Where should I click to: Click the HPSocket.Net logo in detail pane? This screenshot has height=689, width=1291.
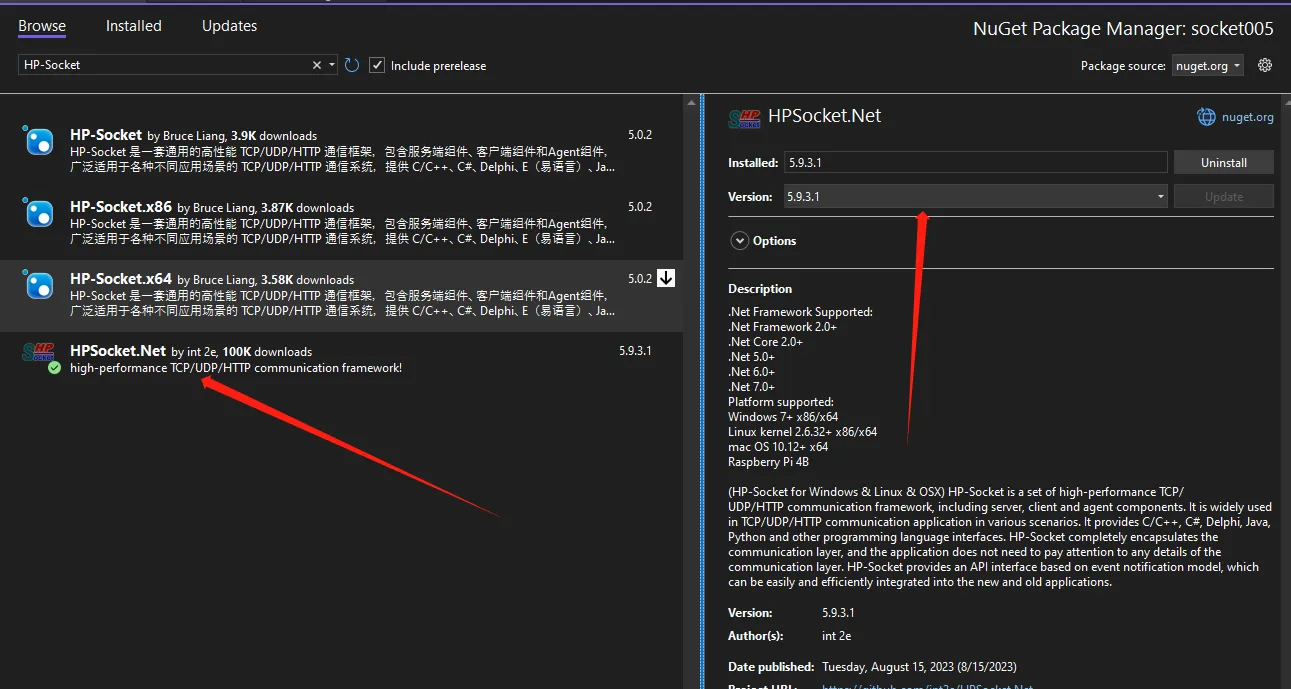pyautogui.click(x=745, y=118)
